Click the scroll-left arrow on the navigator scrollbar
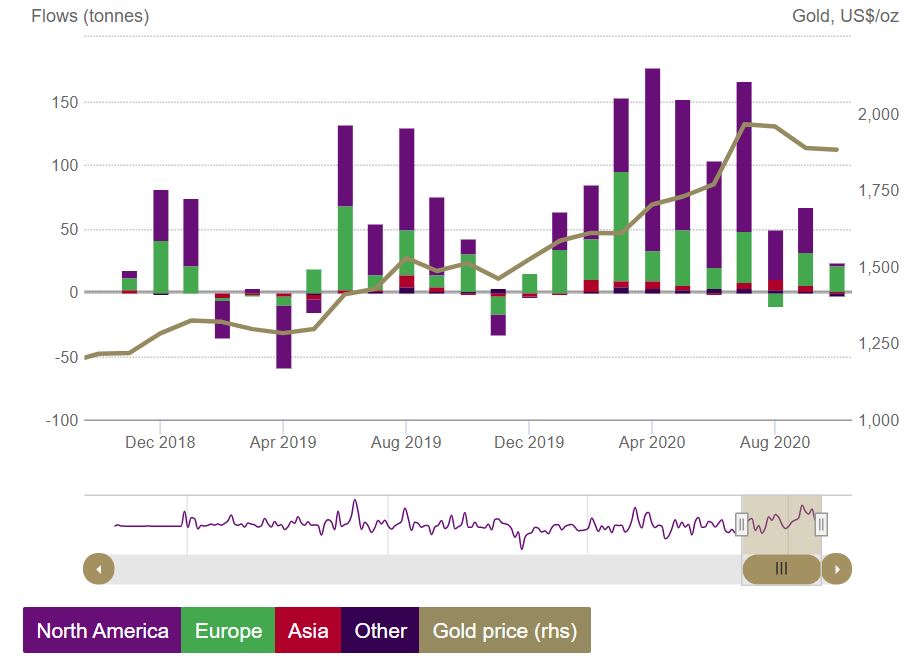Image resolution: width=910 pixels, height=665 pixels. click(99, 569)
